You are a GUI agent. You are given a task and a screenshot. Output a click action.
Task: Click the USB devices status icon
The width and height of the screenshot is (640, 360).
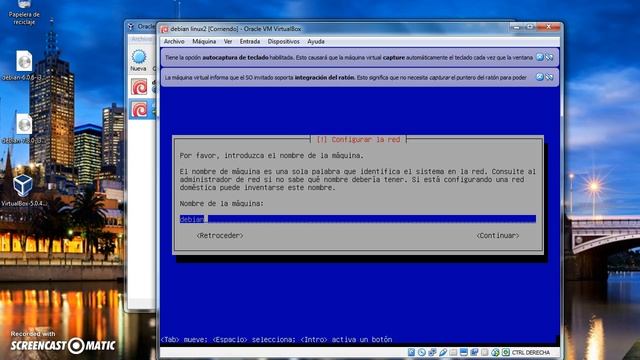[443, 352]
